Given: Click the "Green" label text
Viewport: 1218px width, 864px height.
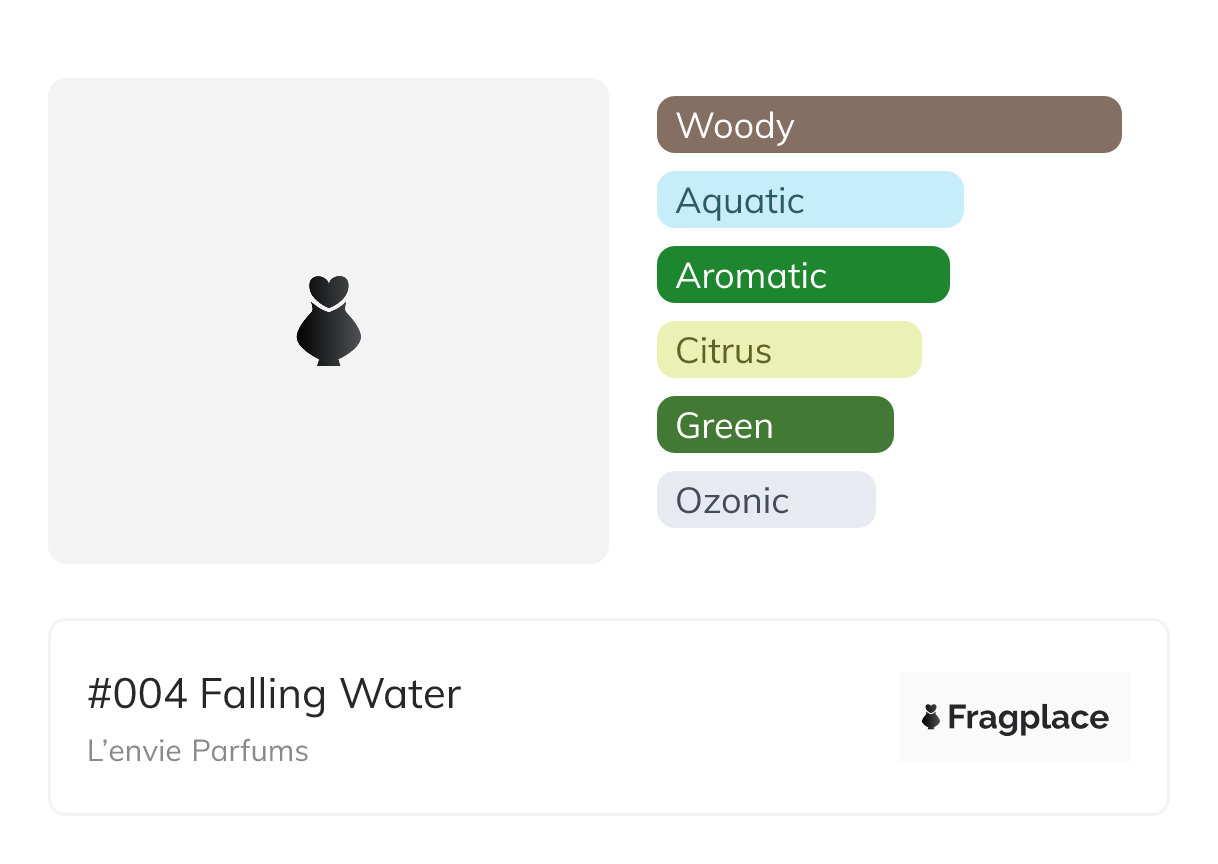Looking at the screenshot, I should pyautogui.click(x=724, y=426).
